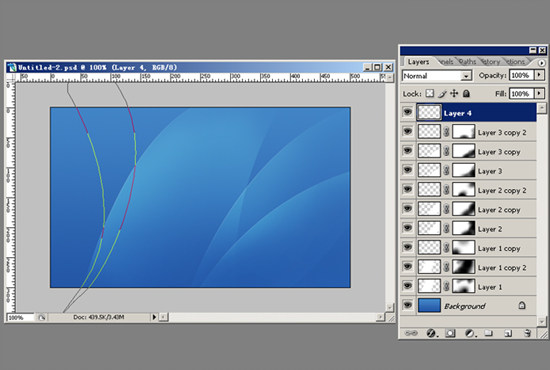Create new adjustment layer icon
The height and width of the screenshot is (370, 550).
(x=470, y=333)
